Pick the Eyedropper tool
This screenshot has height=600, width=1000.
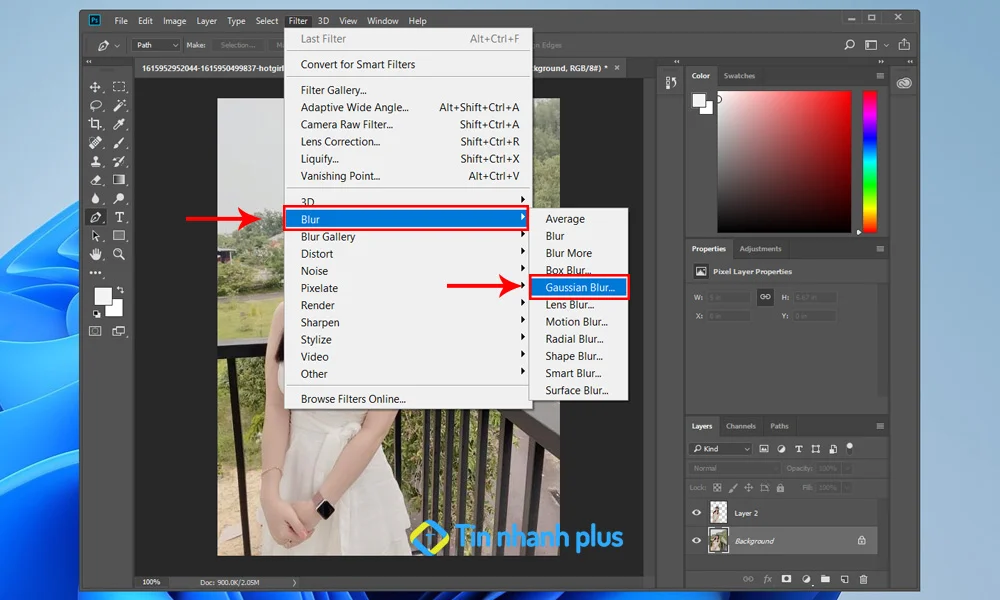(x=119, y=124)
